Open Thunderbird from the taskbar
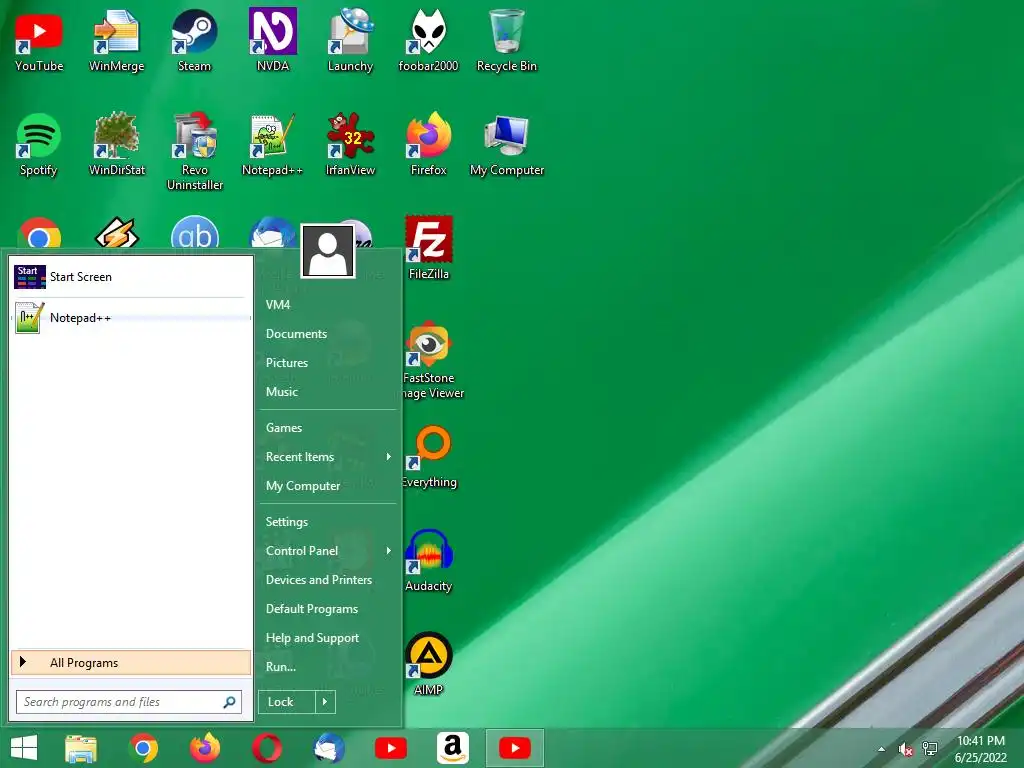Viewport: 1024px width, 768px height. 329,748
